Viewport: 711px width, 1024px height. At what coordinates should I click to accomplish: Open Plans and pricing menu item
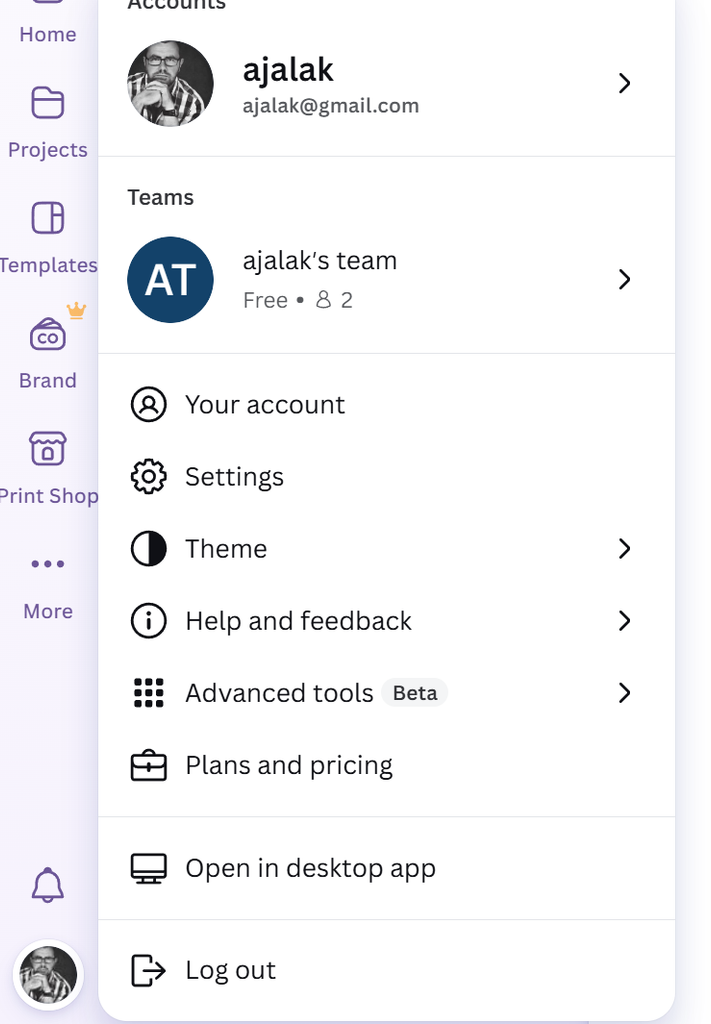click(x=387, y=765)
